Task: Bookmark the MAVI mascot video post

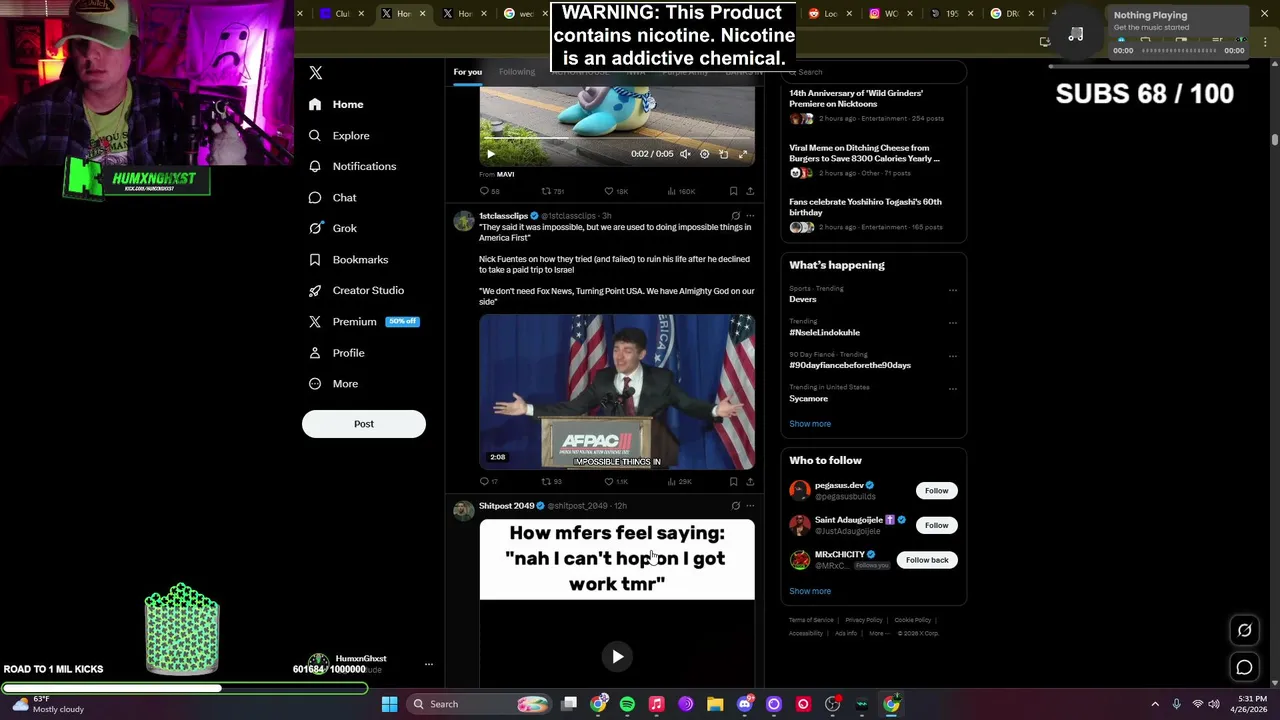Action: coord(733,191)
